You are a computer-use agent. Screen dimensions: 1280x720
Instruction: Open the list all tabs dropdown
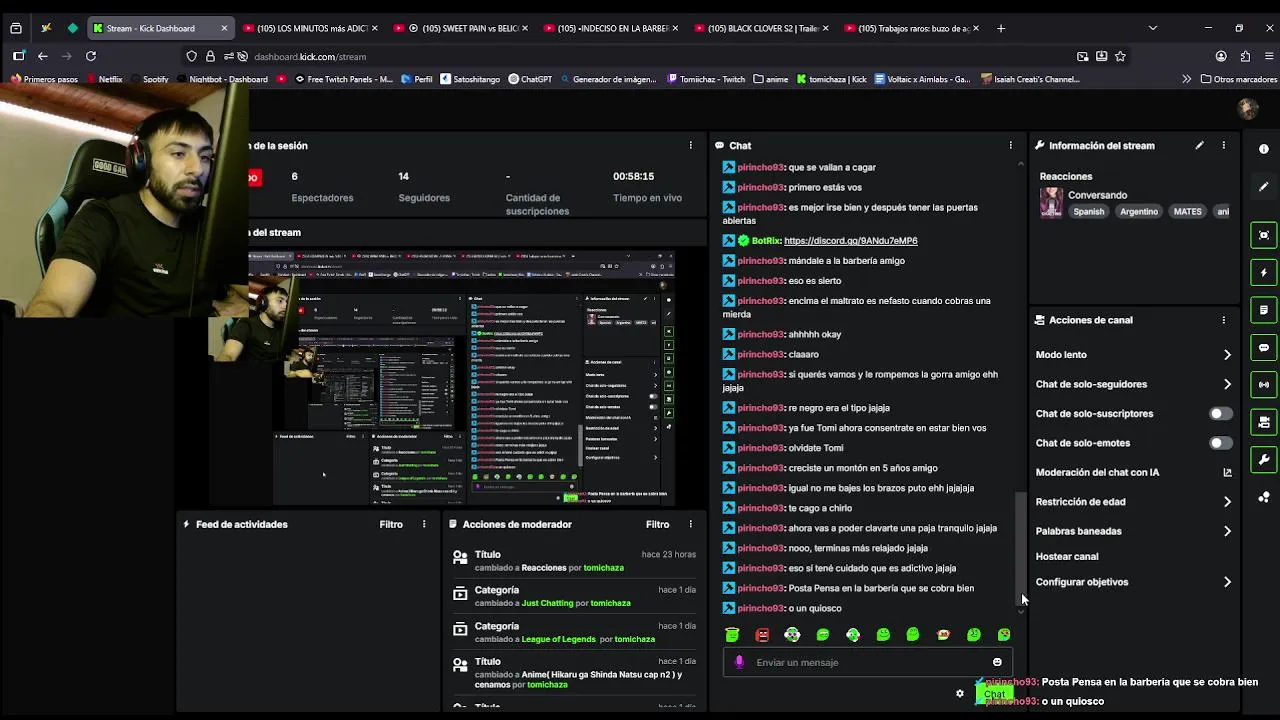(x=1152, y=28)
